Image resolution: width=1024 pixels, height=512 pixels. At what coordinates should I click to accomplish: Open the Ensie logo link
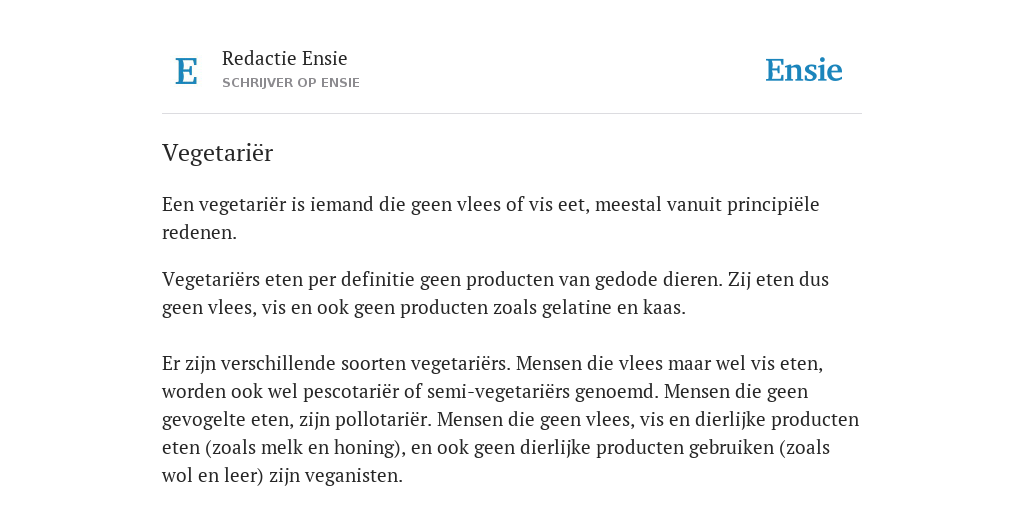(x=803, y=71)
